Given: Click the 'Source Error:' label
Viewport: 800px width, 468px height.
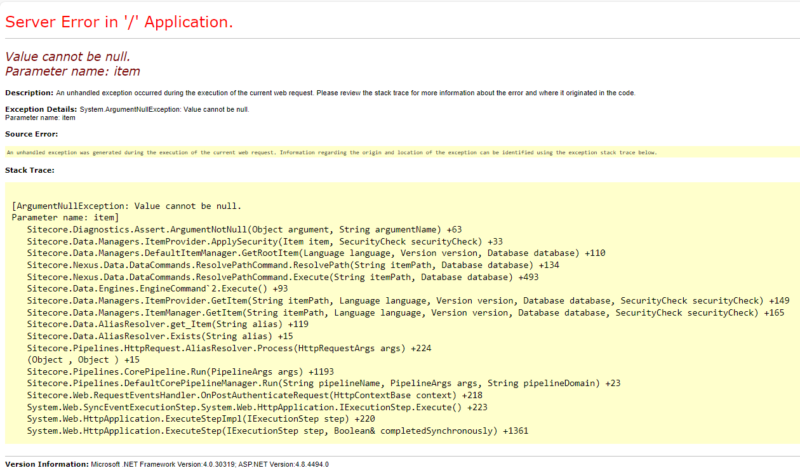Looking at the screenshot, I should click(x=32, y=134).
